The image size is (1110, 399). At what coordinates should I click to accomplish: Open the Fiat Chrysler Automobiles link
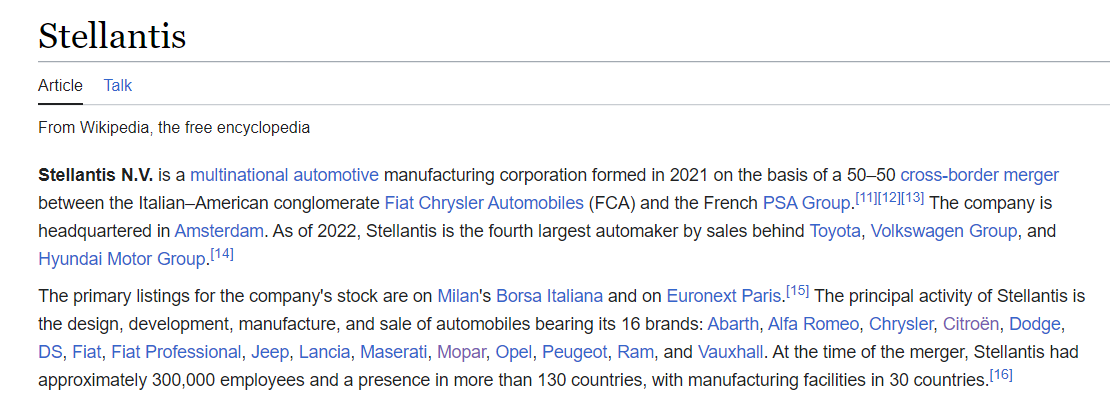485,204
